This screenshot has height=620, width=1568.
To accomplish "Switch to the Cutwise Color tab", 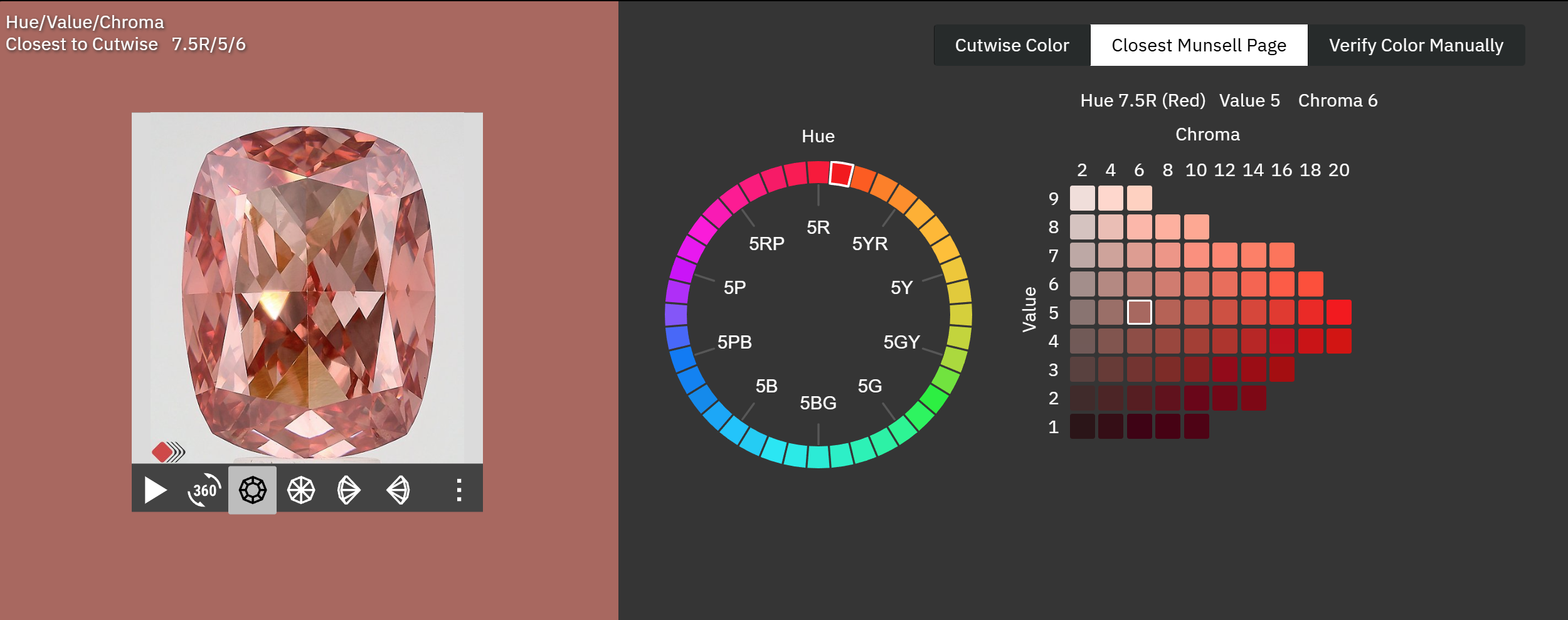I will (1012, 45).
